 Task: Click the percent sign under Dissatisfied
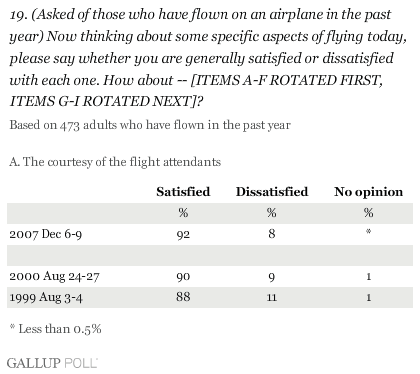(x=272, y=213)
